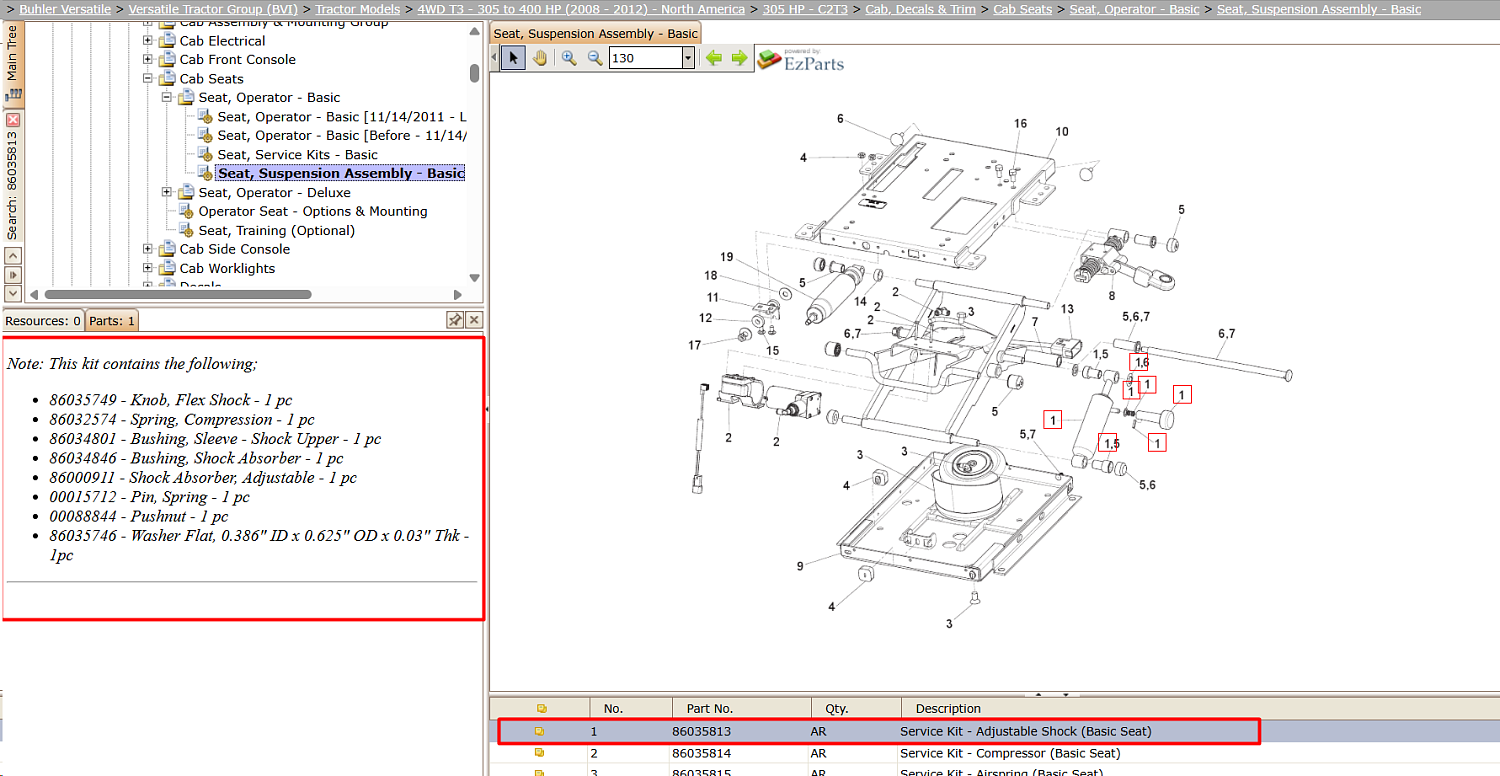Go to the Cab Seats breadcrumb link
The image size is (1500, 776).
pos(1022,9)
